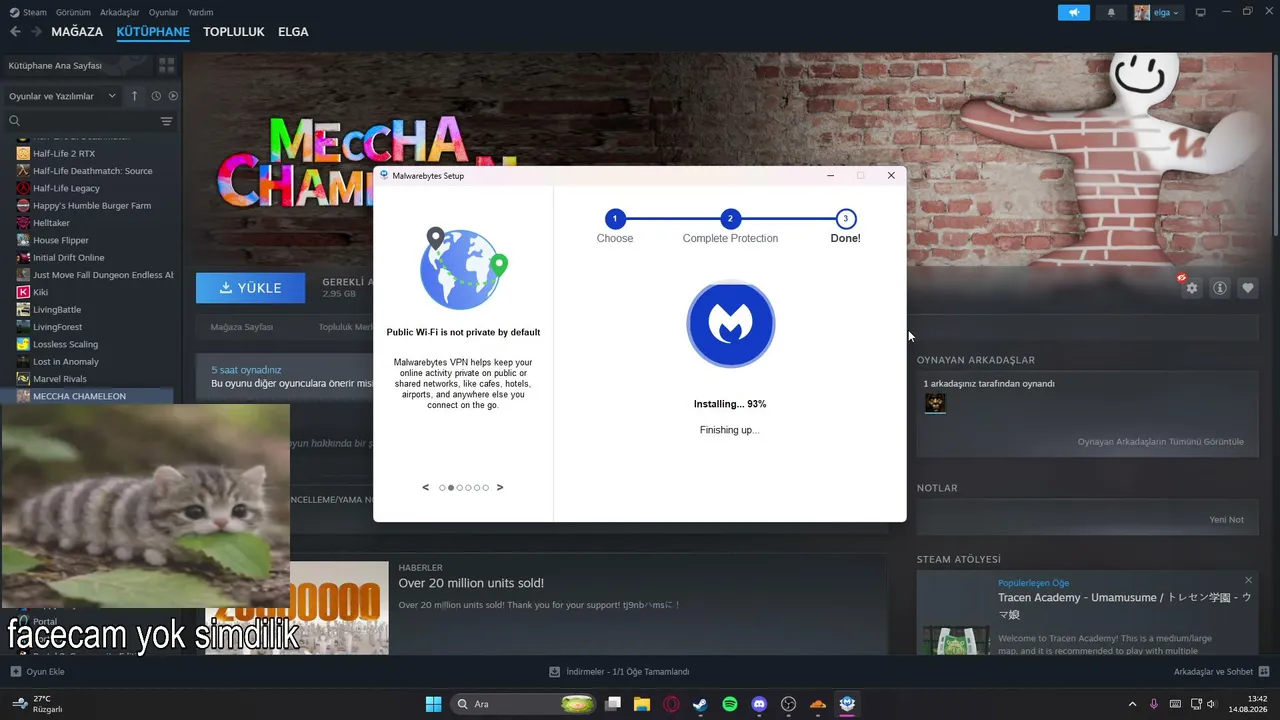Viewport: 1280px width, 720px height.
Task: Switch Steam to Big Picture mode
Action: 1200,13
